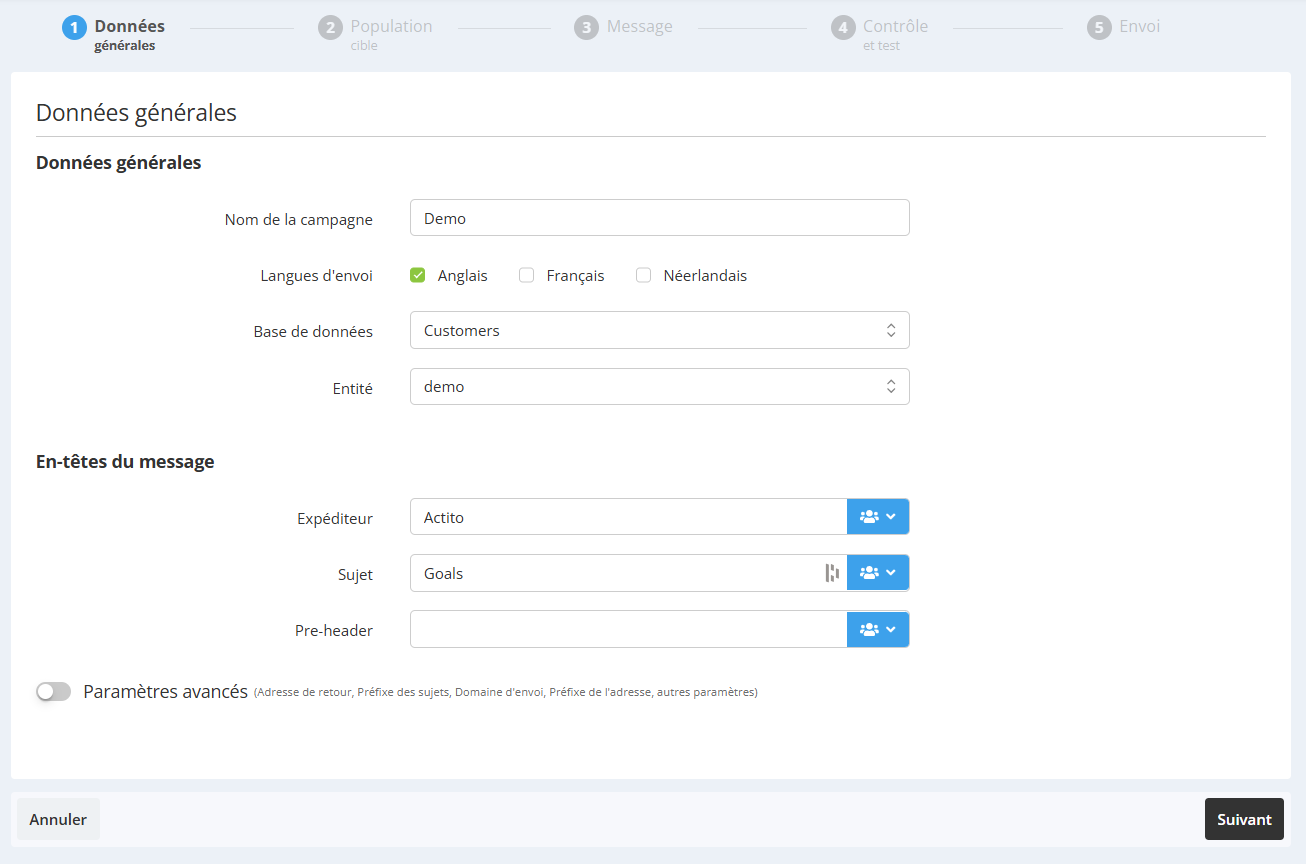This screenshot has width=1306, height=864.
Task: Go to the Population cible step
Action: 391,33
